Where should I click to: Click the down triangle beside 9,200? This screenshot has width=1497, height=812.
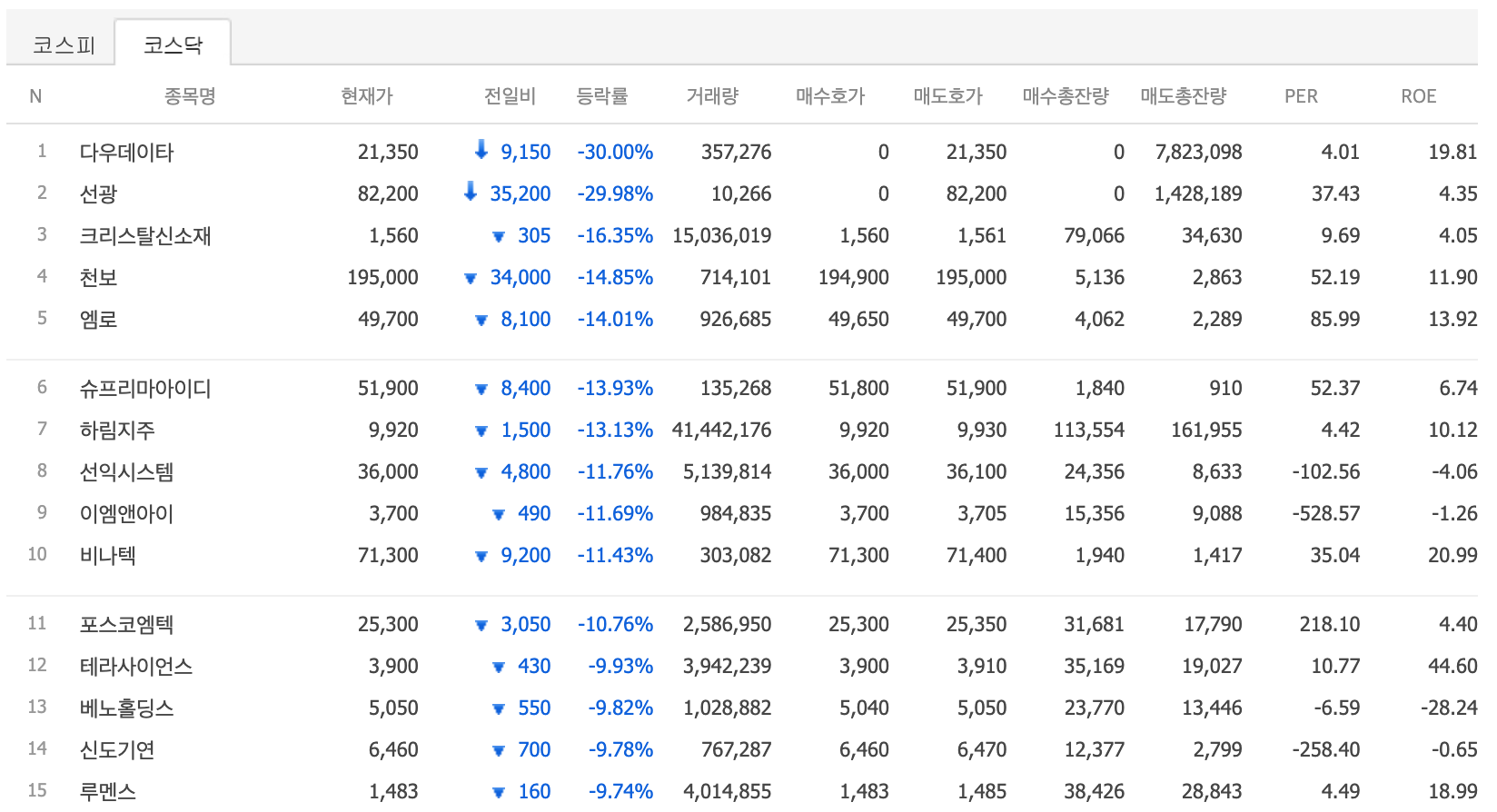coord(481,557)
